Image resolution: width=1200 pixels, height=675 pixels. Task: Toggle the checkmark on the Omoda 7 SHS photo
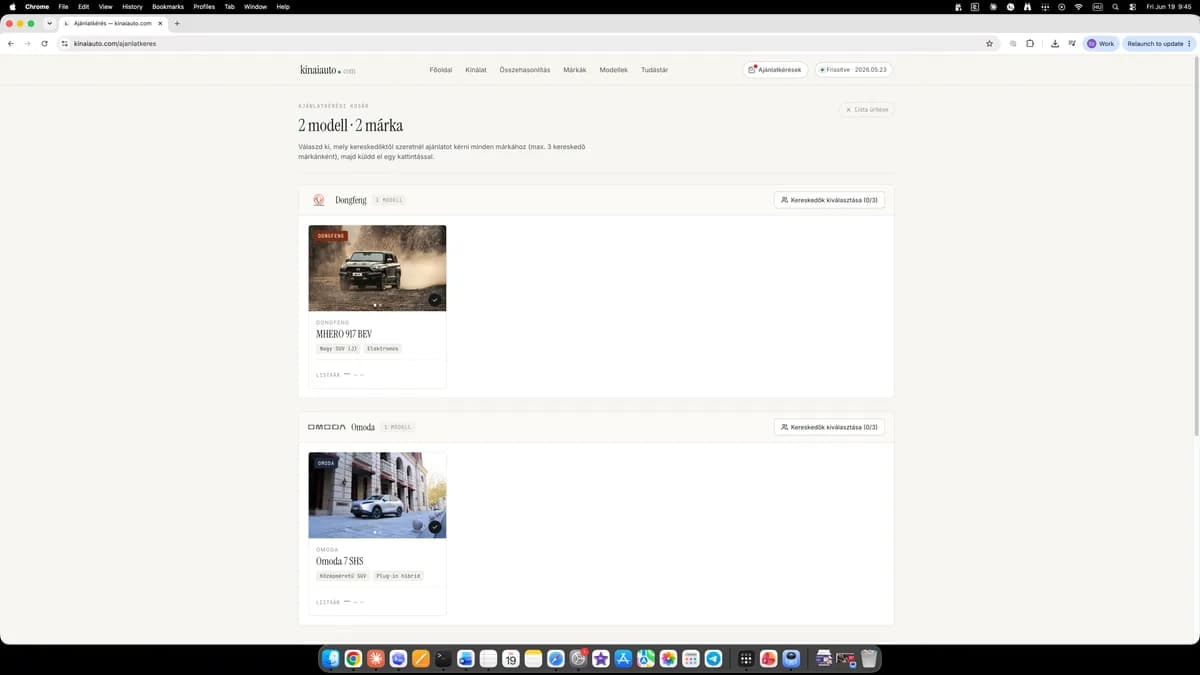435,527
